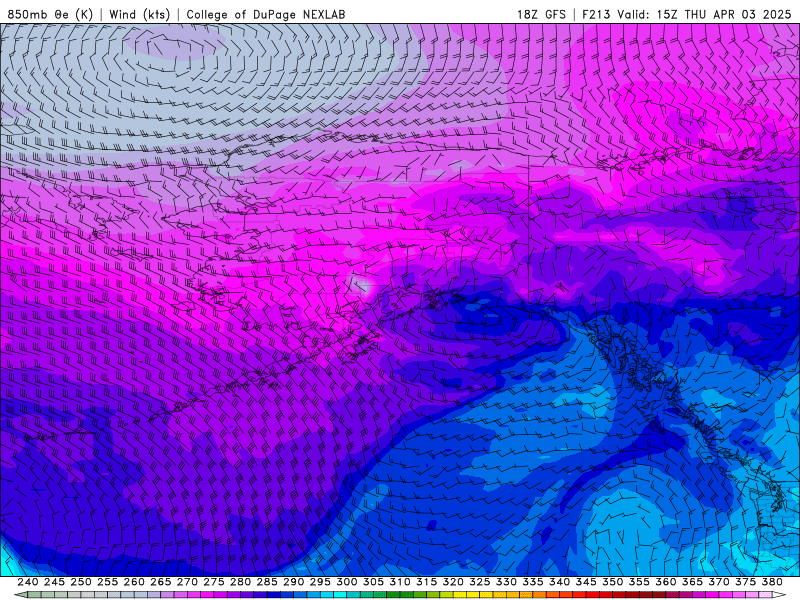Click the 300 value on the color scale

tap(347, 582)
